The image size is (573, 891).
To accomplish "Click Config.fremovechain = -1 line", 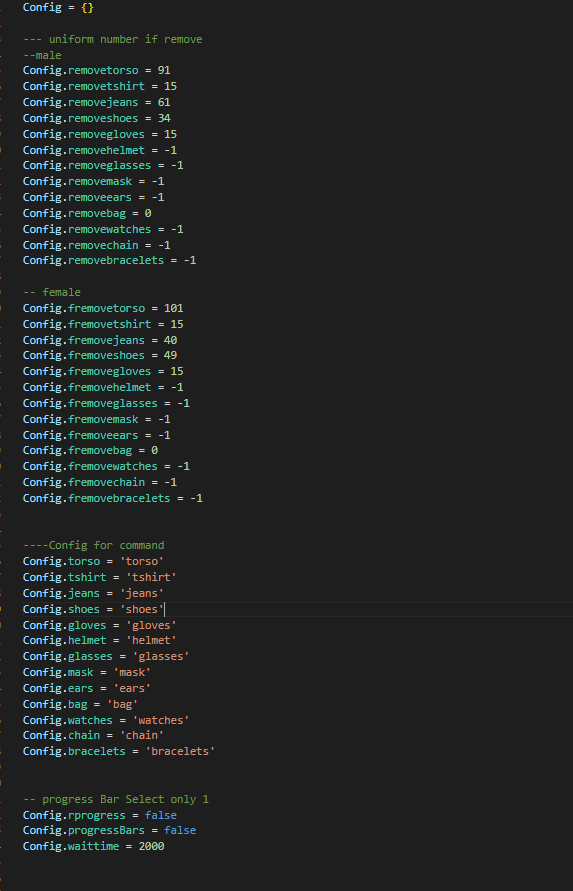I will 100,482.
